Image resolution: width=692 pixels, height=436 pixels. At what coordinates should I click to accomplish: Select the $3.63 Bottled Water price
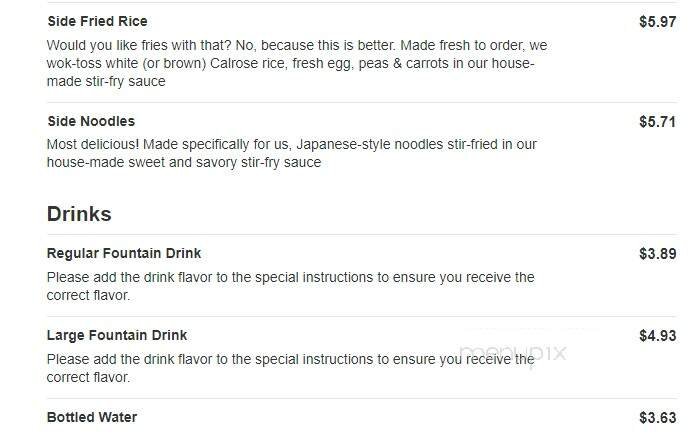tap(657, 418)
